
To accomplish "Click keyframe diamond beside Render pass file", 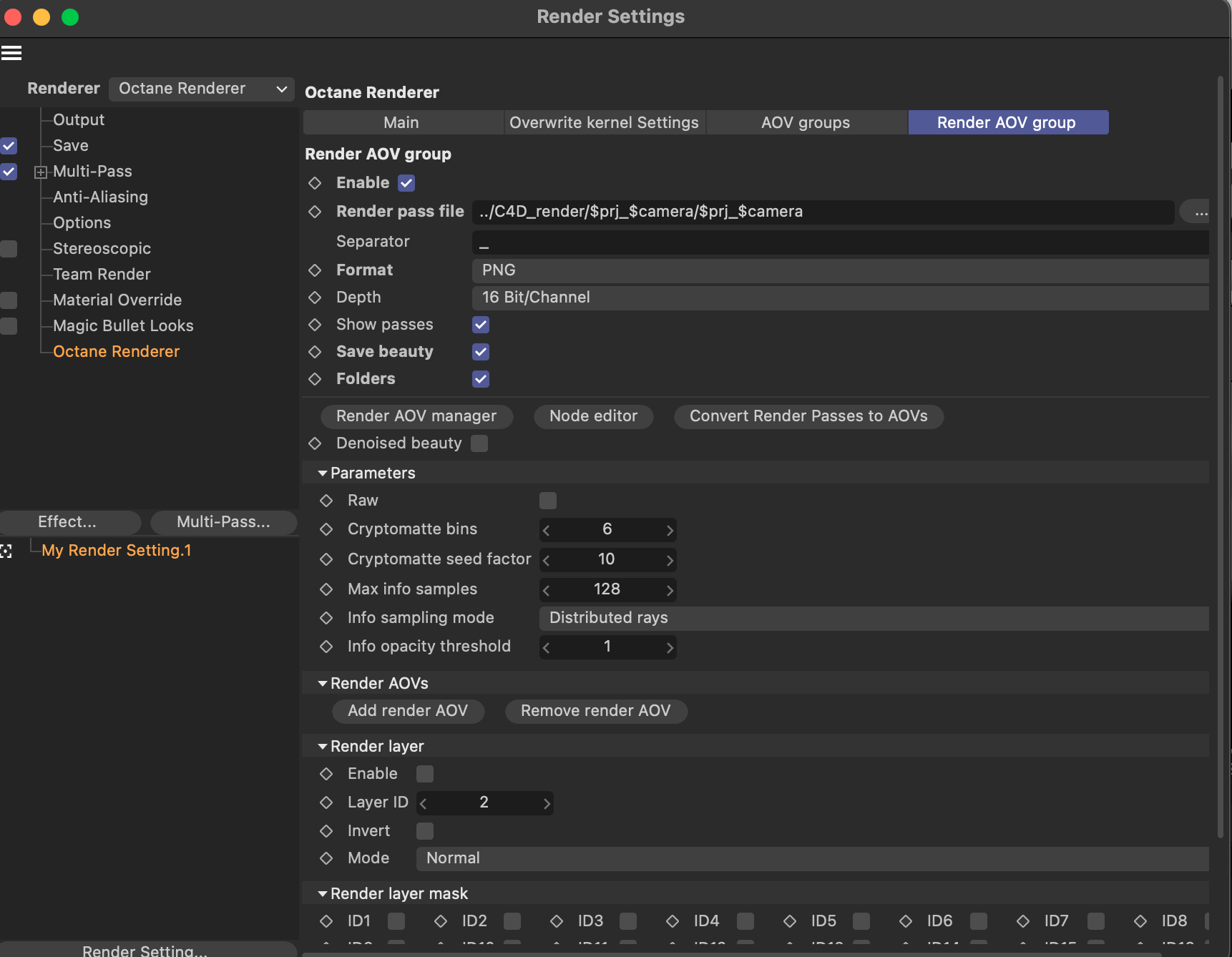I will pos(315,212).
